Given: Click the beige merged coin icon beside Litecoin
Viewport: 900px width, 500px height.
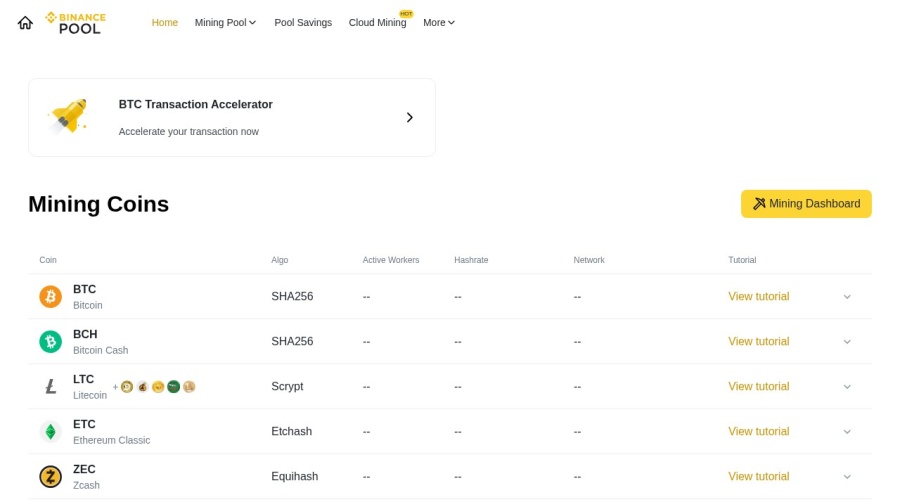Looking at the screenshot, I should tap(189, 387).
